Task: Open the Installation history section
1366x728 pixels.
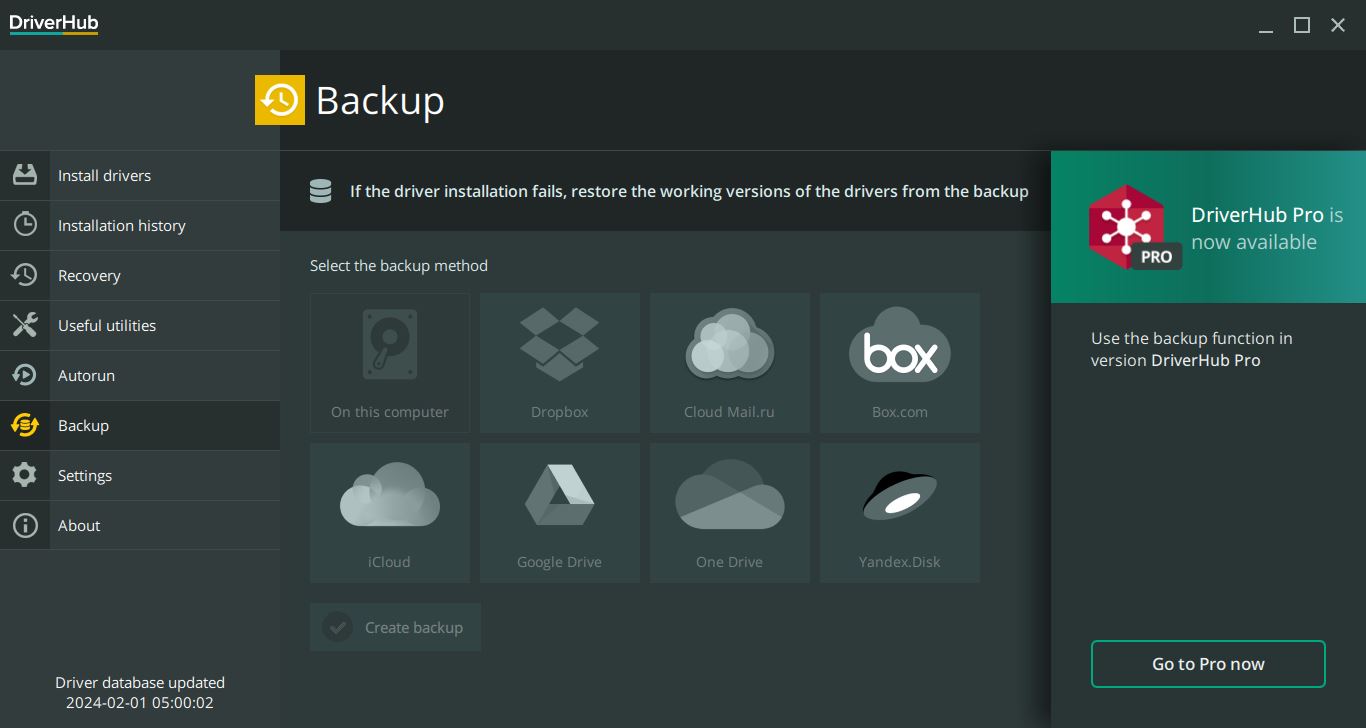Action: click(140, 225)
